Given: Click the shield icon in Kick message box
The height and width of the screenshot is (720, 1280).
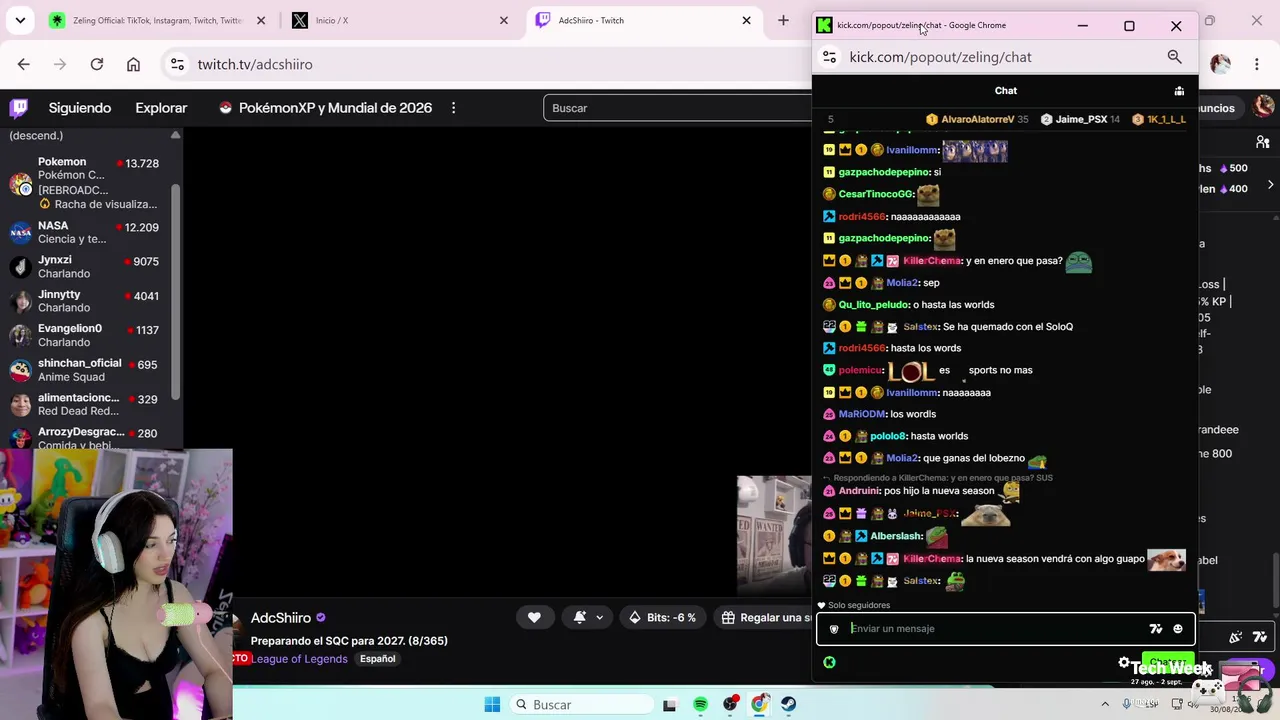Looking at the screenshot, I should pos(834,629).
